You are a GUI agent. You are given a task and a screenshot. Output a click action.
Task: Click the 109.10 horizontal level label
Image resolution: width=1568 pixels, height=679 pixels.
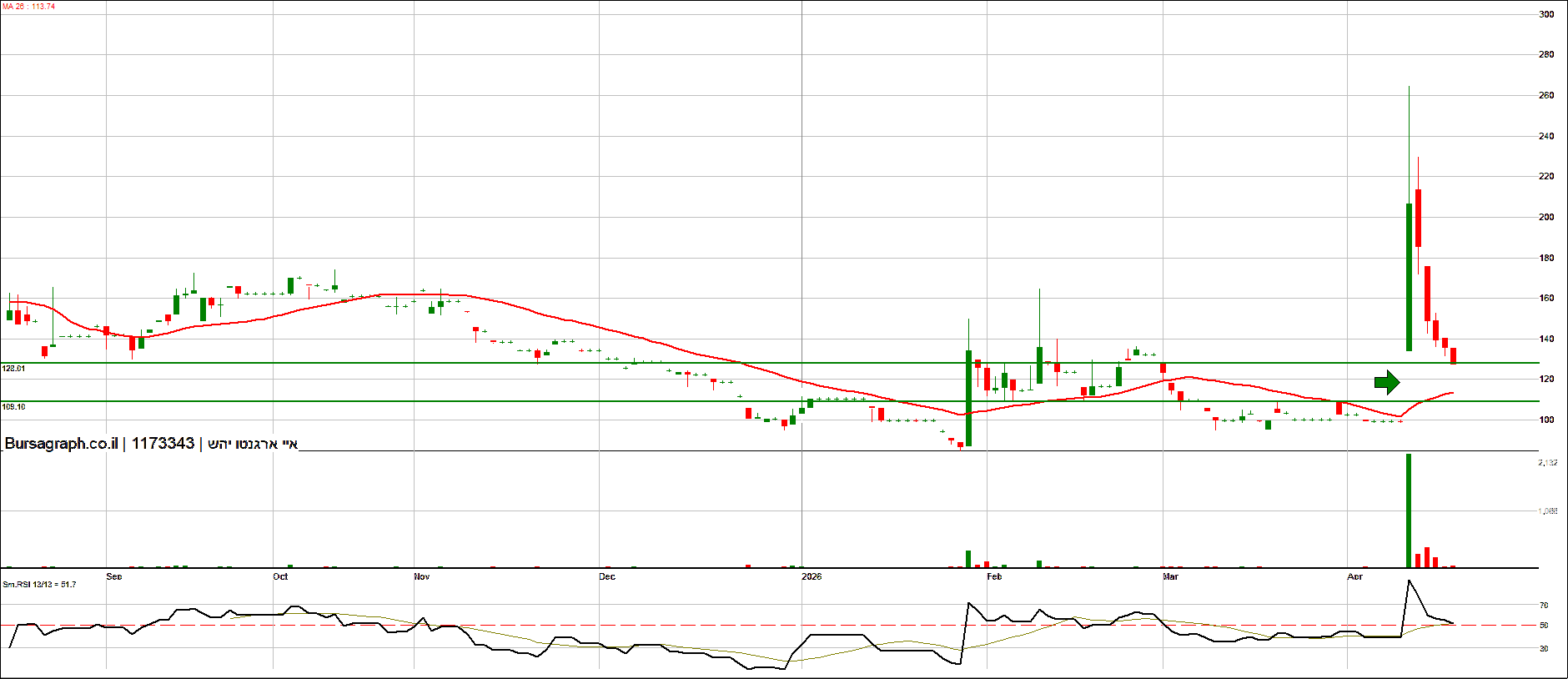pos(13,407)
